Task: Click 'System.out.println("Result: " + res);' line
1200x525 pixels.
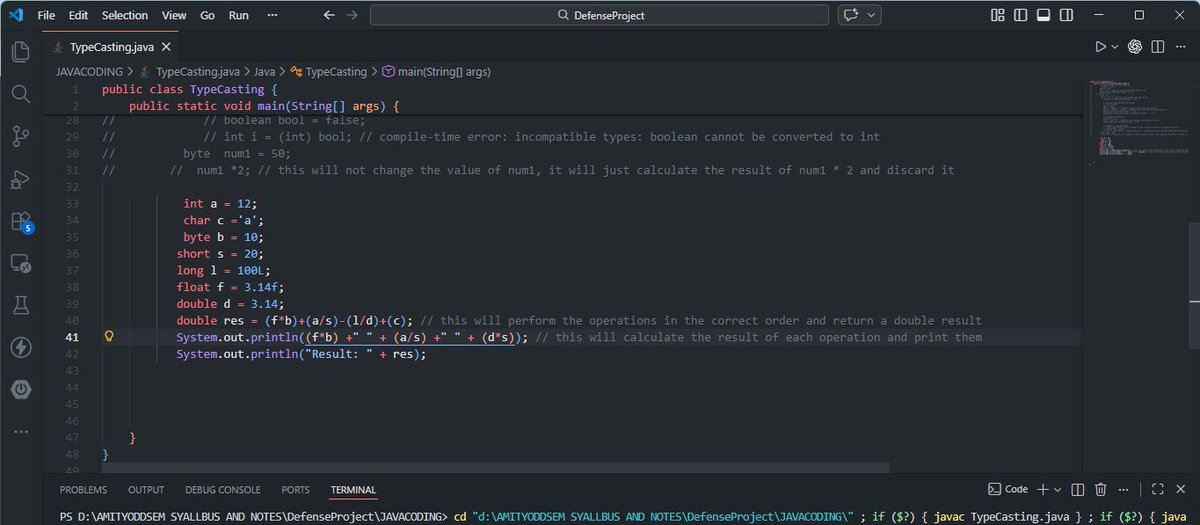Action: (302, 354)
